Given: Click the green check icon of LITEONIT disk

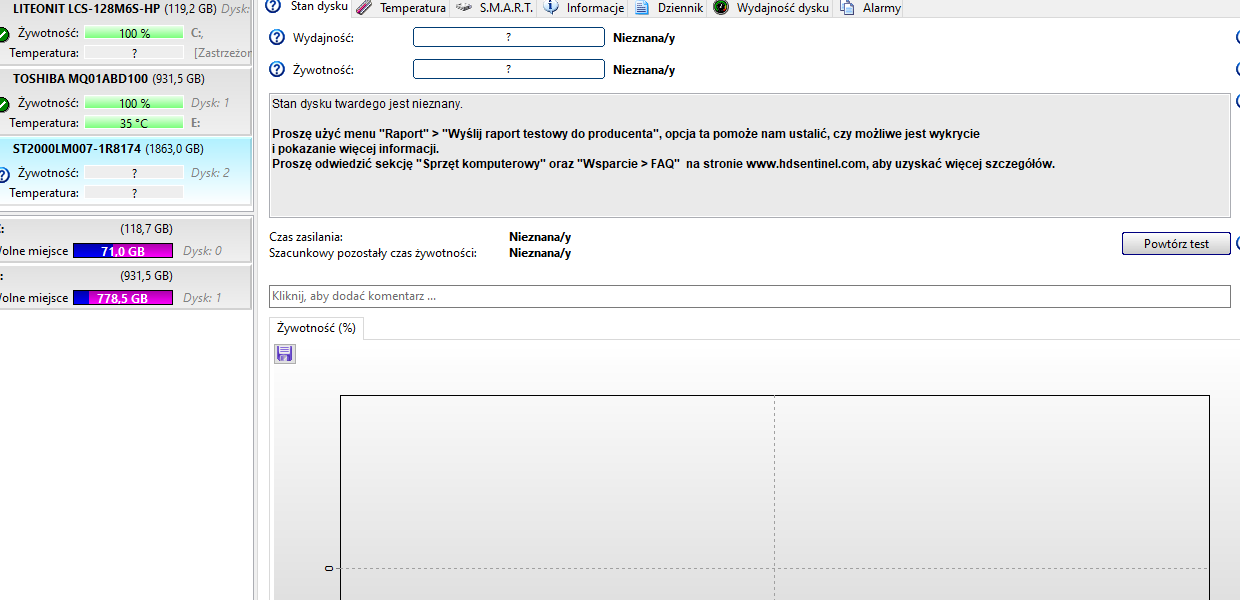Looking at the screenshot, I should coord(4,34).
